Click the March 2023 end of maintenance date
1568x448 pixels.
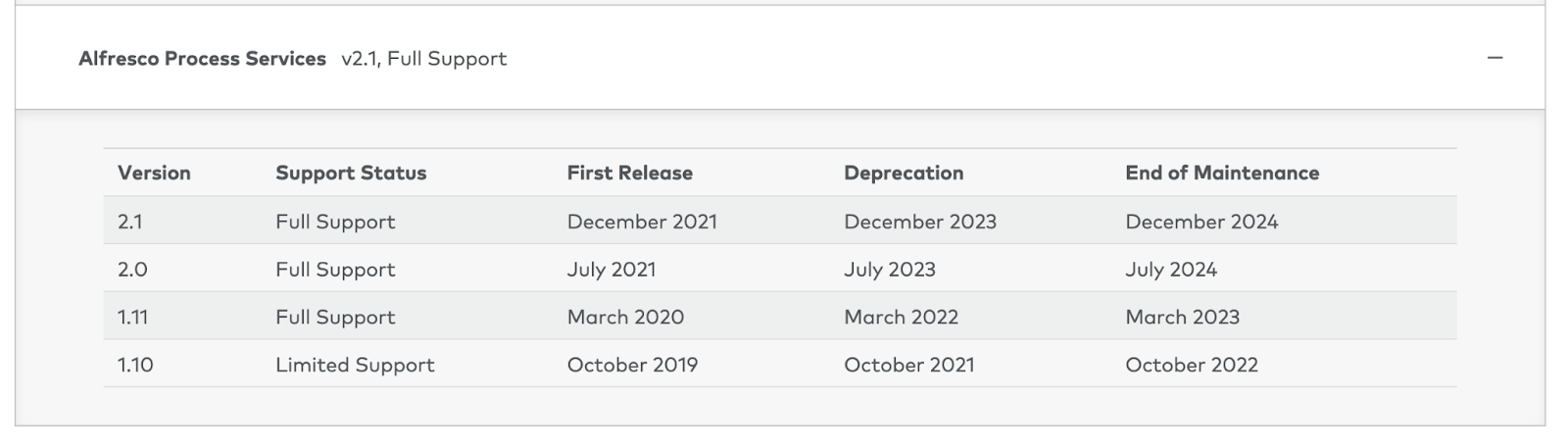click(1182, 318)
